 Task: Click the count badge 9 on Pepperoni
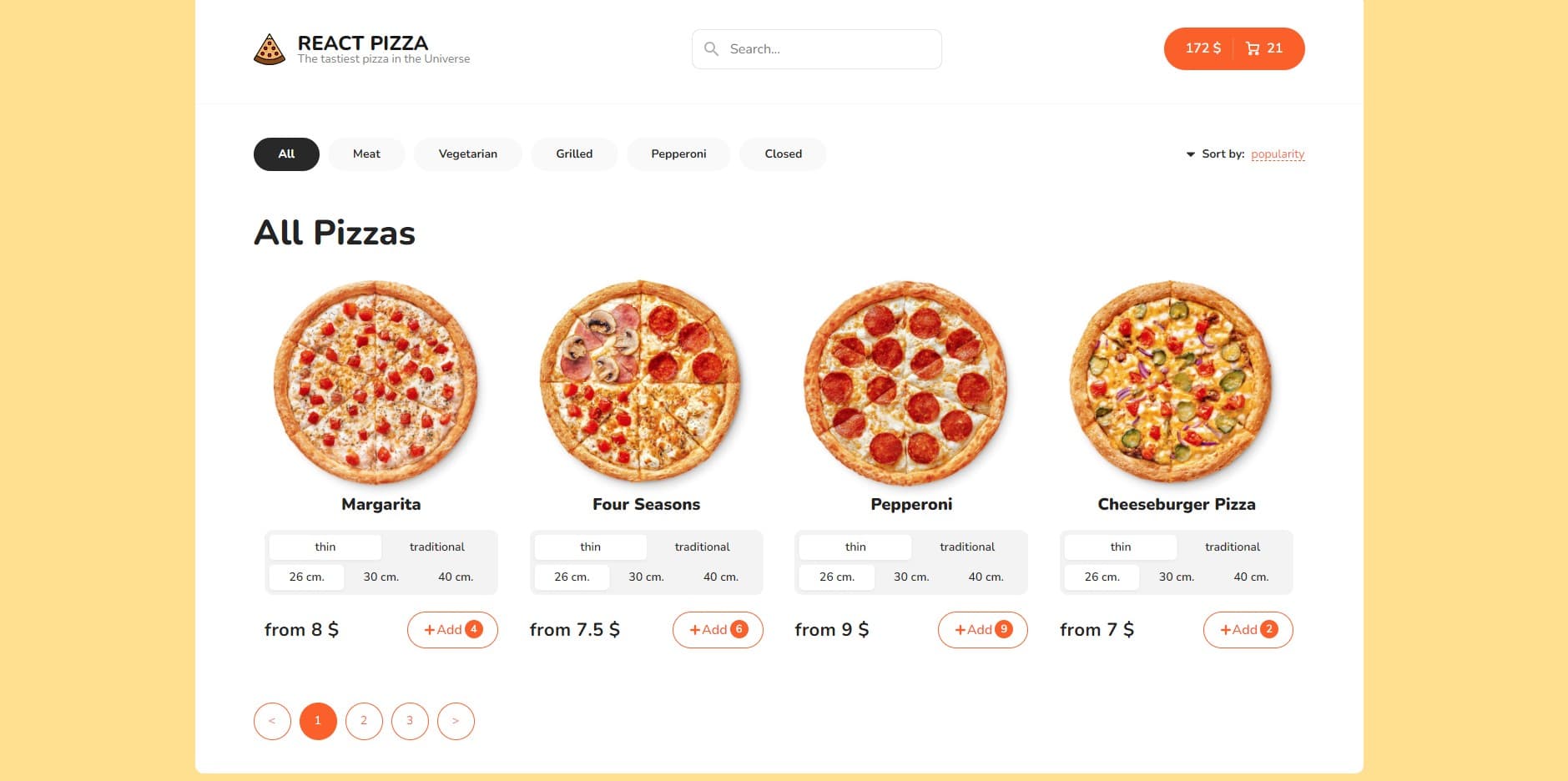click(1004, 629)
